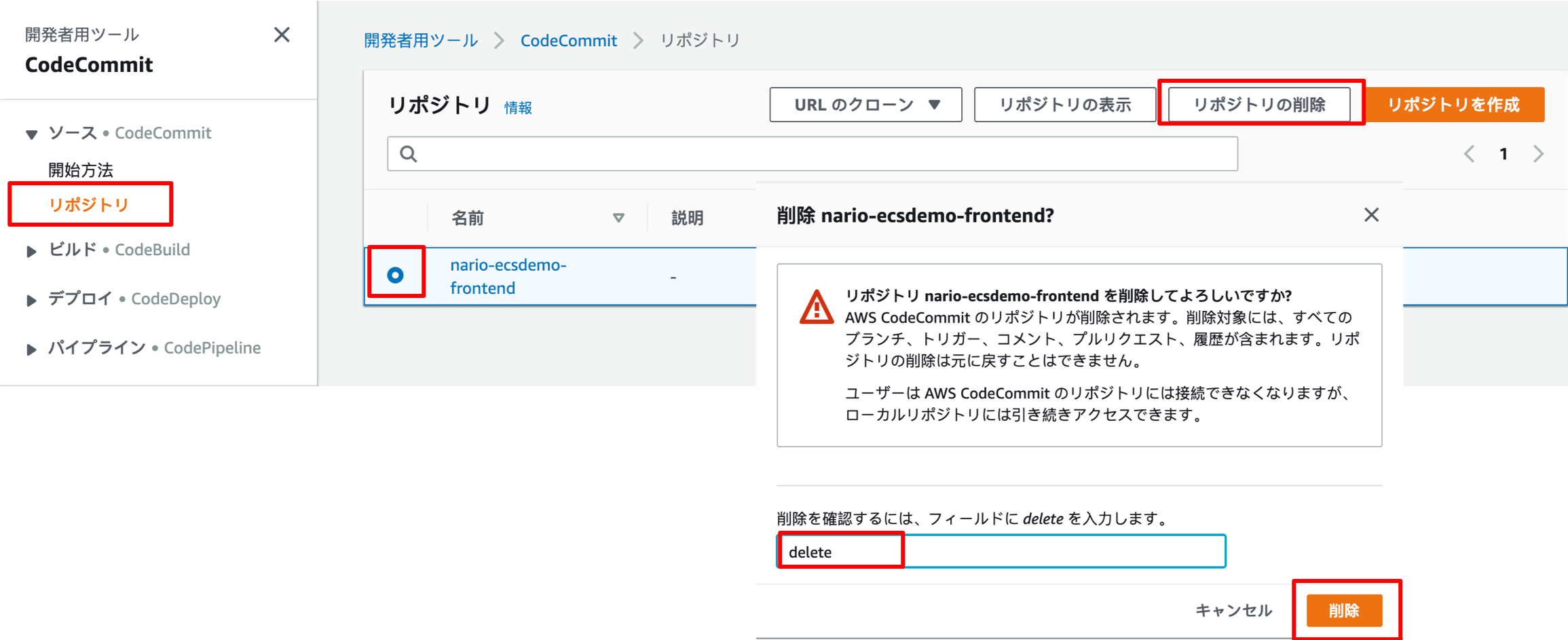Expand the デプロイ CodeDeploy section
Image resolution: width=1568 pixels, height=640 pixels.
[x=31, y=300]
